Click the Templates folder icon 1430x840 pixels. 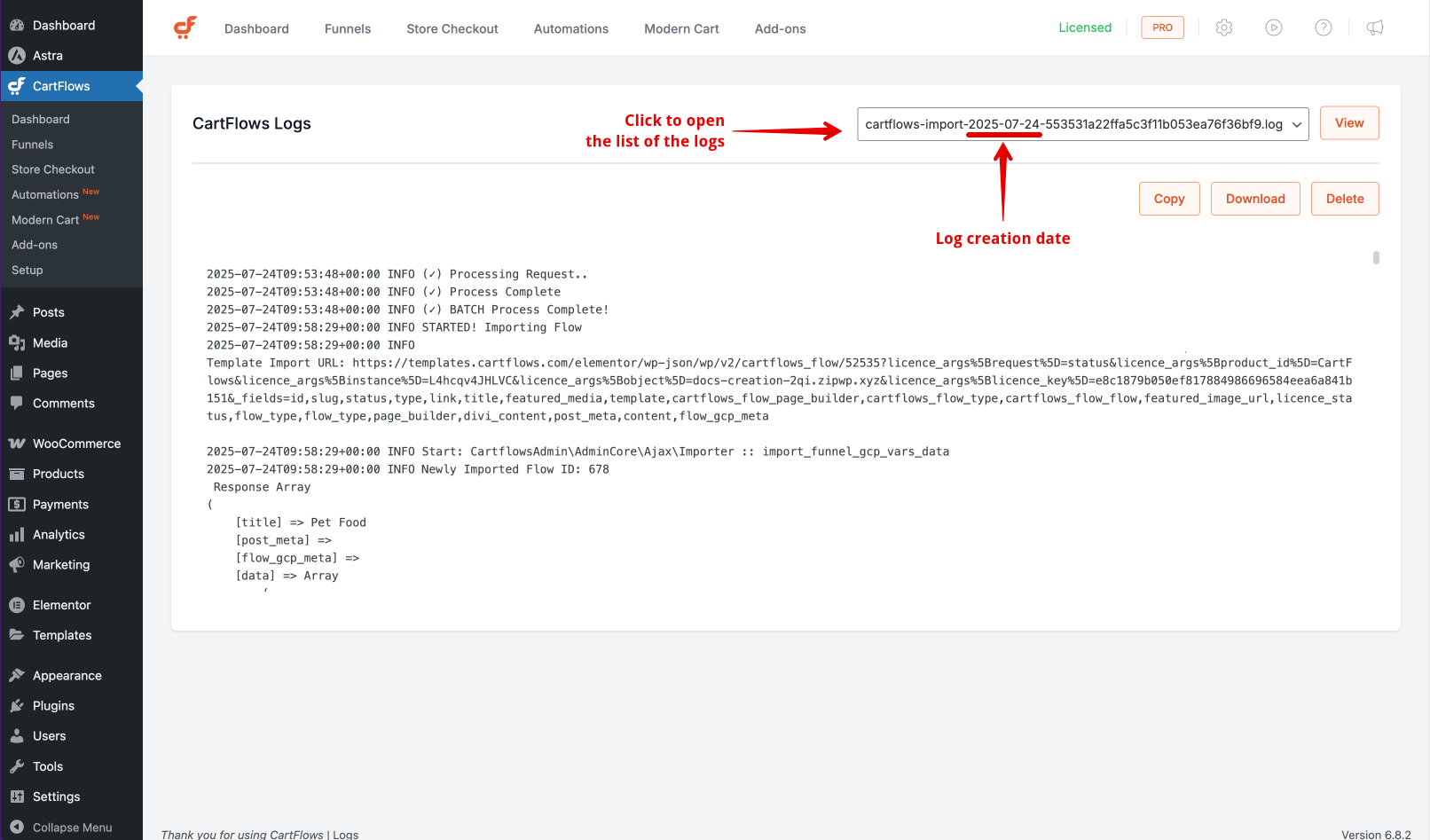pyautogui.click(x=17, y=635)
